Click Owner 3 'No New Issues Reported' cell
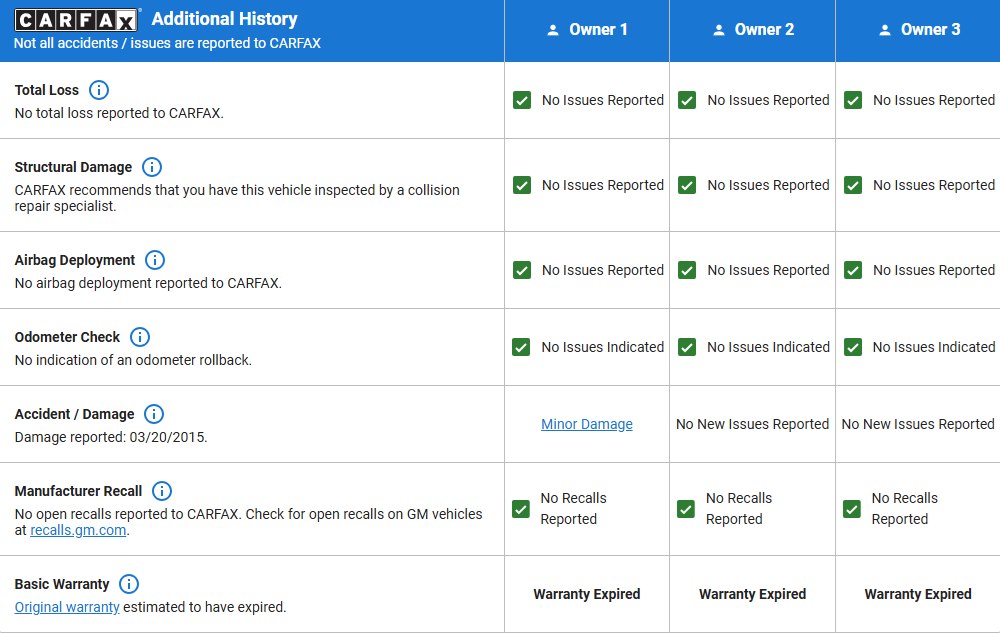Image resolution: width=1000 pixels, height=633 pixels. (918, 424)
